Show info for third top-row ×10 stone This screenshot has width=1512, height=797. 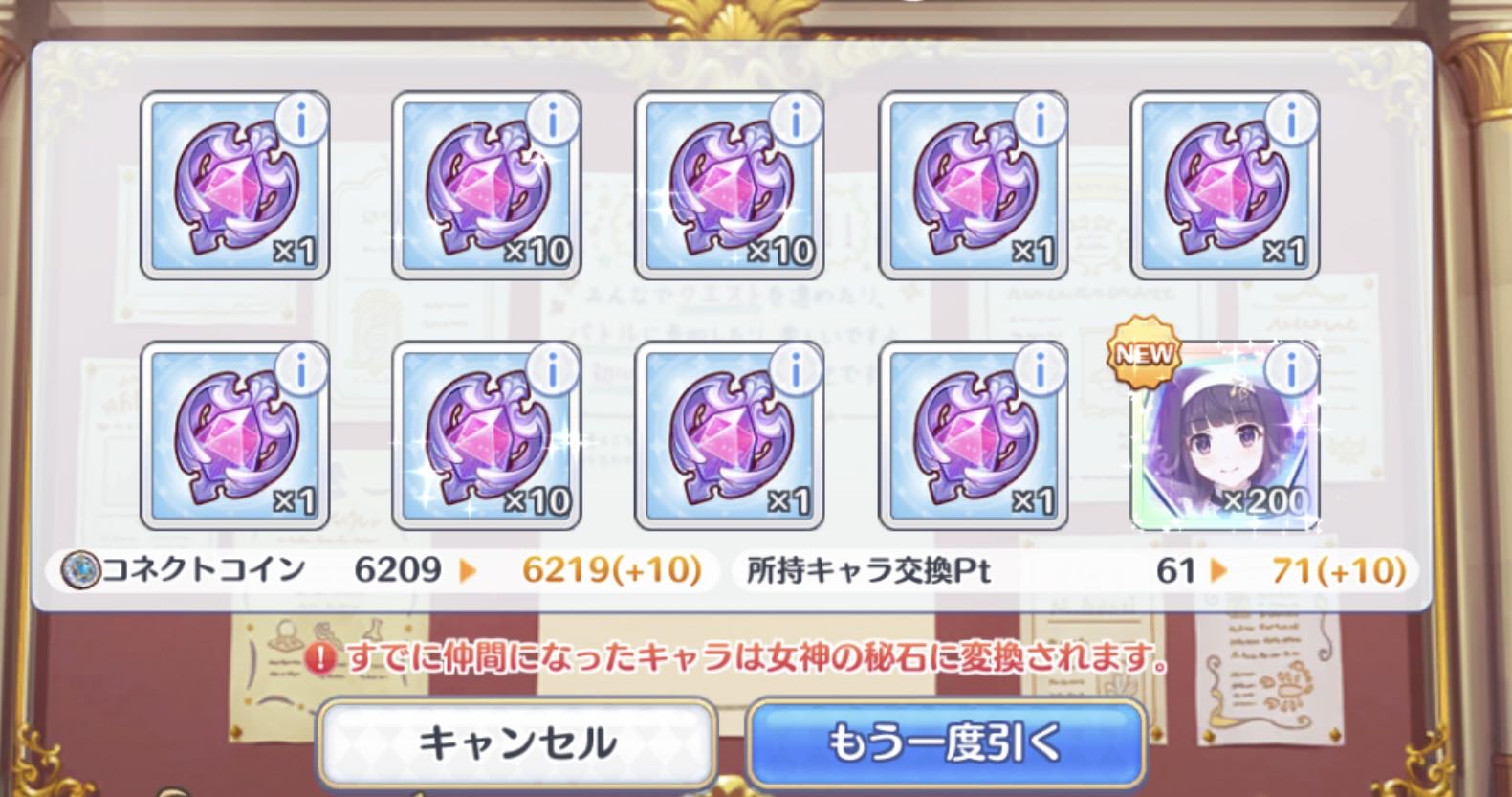(x=795, y=122)
